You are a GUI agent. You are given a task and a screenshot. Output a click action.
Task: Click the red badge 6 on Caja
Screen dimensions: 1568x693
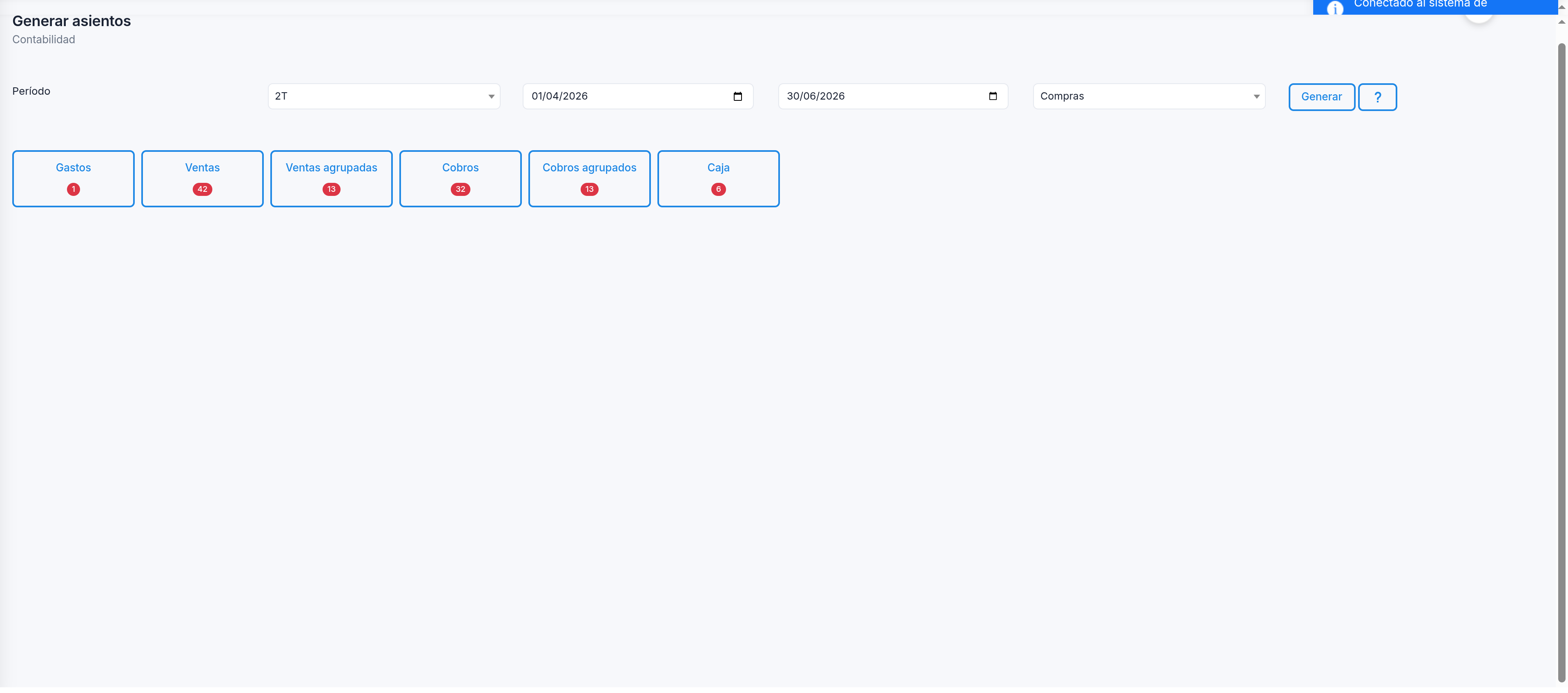[718, 189]
